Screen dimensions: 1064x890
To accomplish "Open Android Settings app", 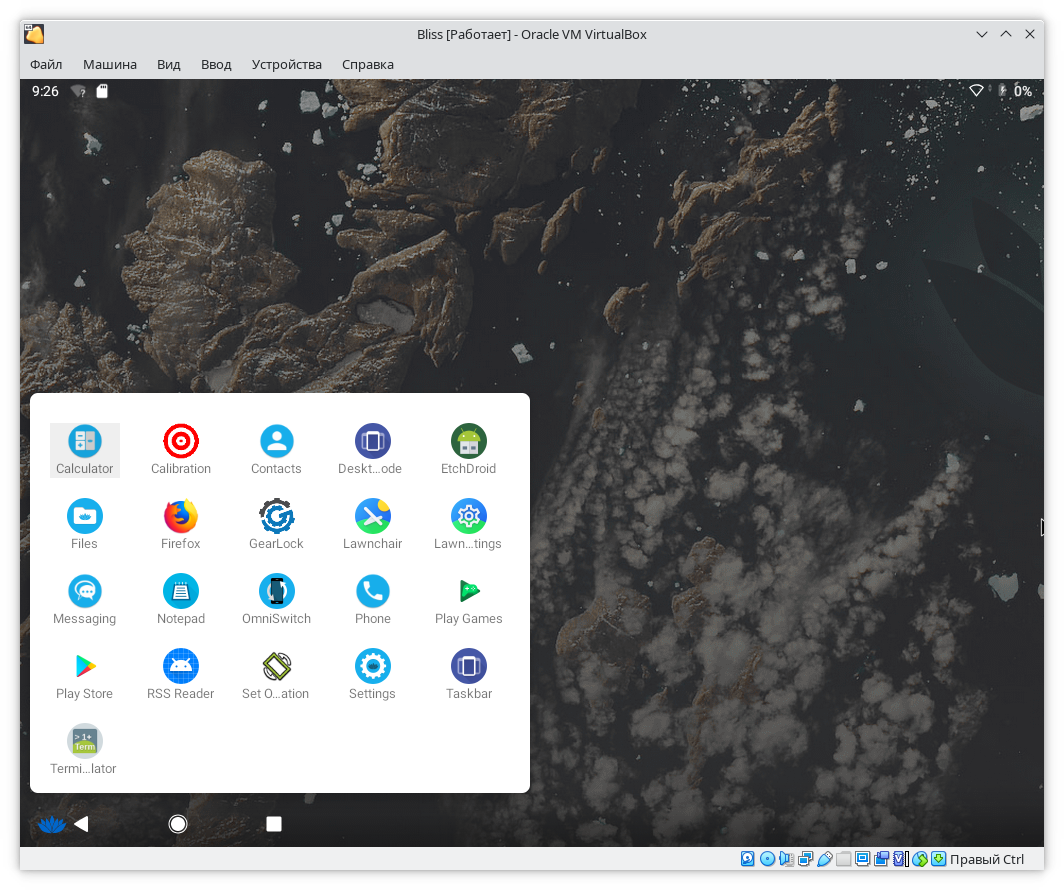I will pos(372,674).
